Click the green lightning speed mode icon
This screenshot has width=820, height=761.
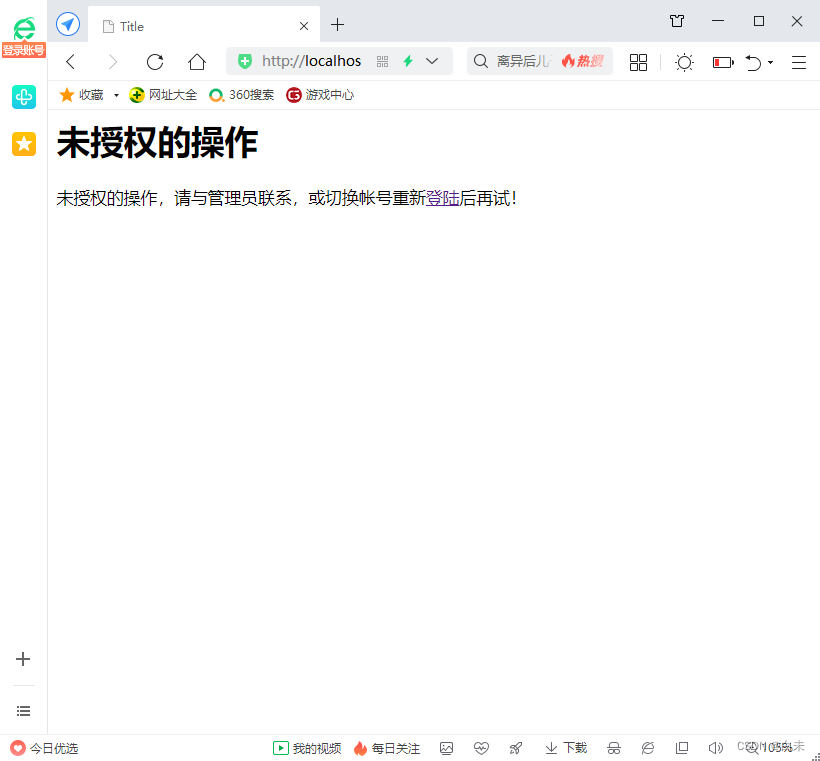click(x=408, y=61)
